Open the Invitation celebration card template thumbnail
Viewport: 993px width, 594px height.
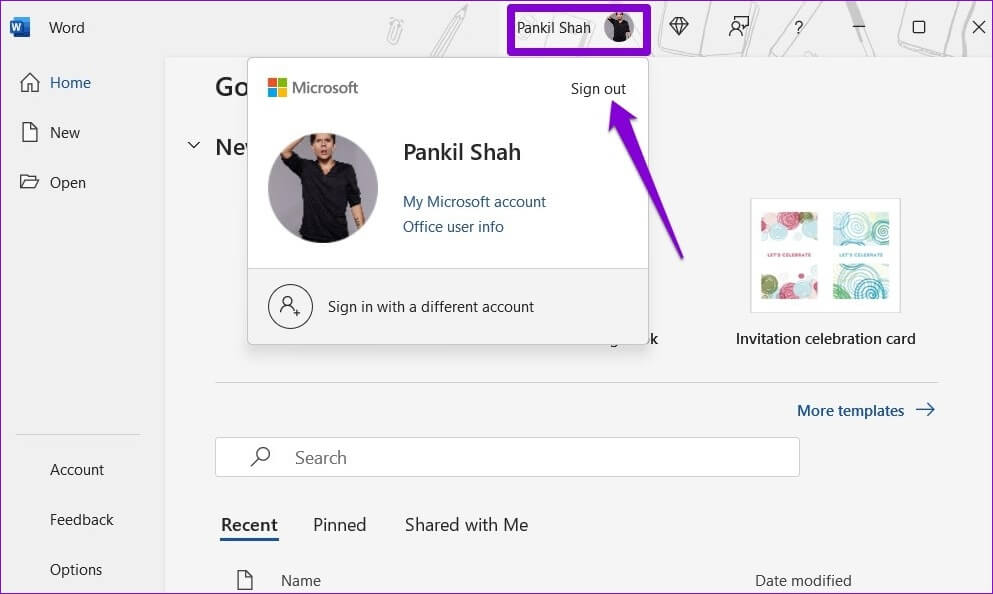click(x=825, y=255)
